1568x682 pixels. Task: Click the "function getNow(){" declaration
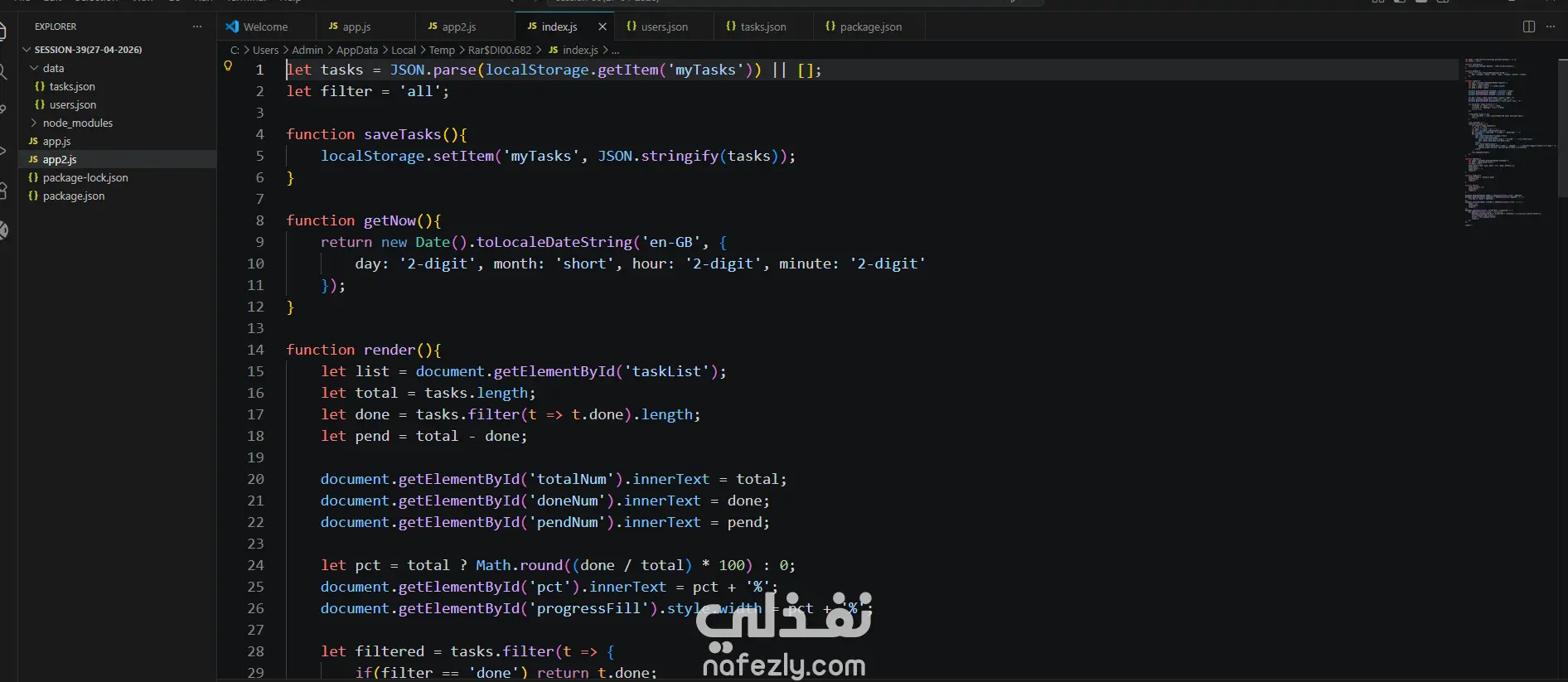pos(363,220)
